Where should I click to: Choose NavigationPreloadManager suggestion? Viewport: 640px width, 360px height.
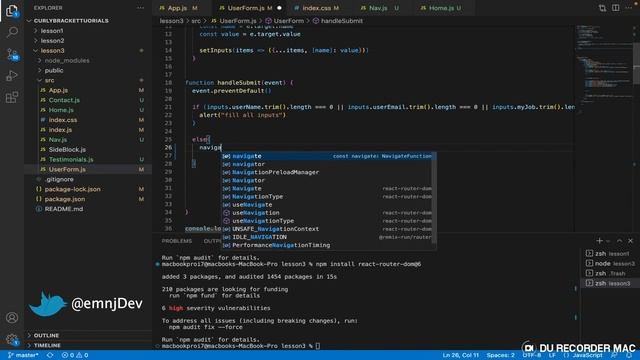[x=327, y=172]
